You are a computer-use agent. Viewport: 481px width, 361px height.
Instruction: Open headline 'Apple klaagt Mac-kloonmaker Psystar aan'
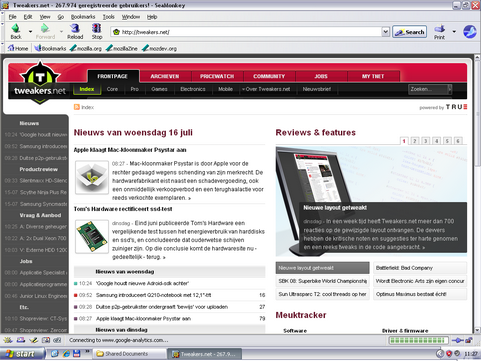pyautogui.click(x=130, y=150)
